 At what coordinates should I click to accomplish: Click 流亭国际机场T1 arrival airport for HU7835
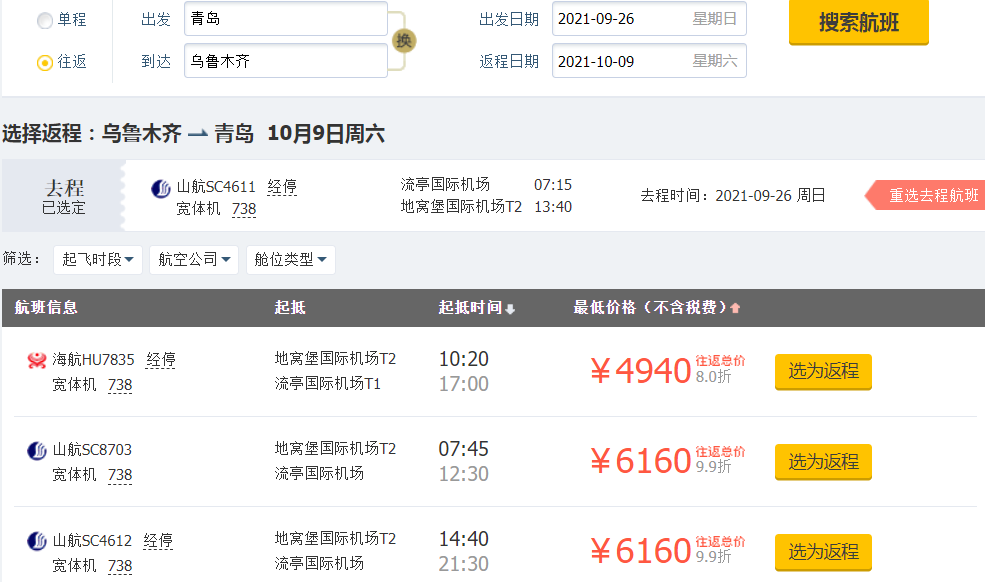pos(328,383)
